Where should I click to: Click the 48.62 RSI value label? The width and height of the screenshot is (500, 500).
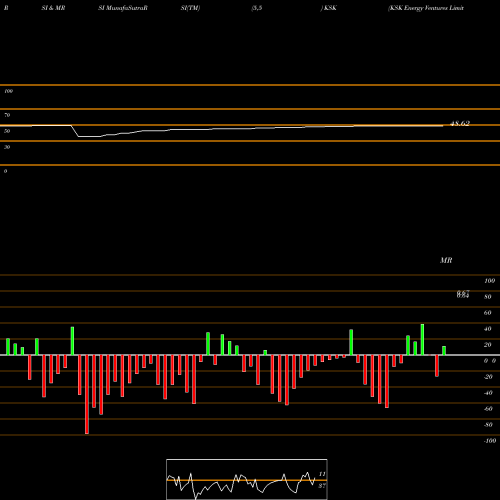[x=460, y=124]
